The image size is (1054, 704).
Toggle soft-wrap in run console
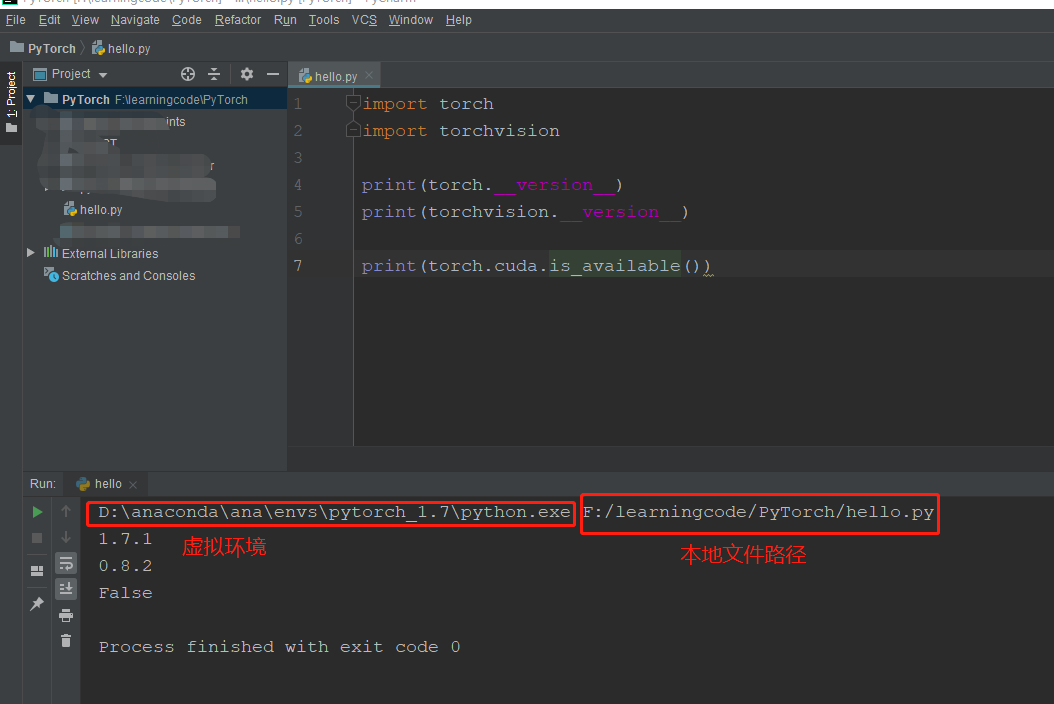[x=66, y=563]
